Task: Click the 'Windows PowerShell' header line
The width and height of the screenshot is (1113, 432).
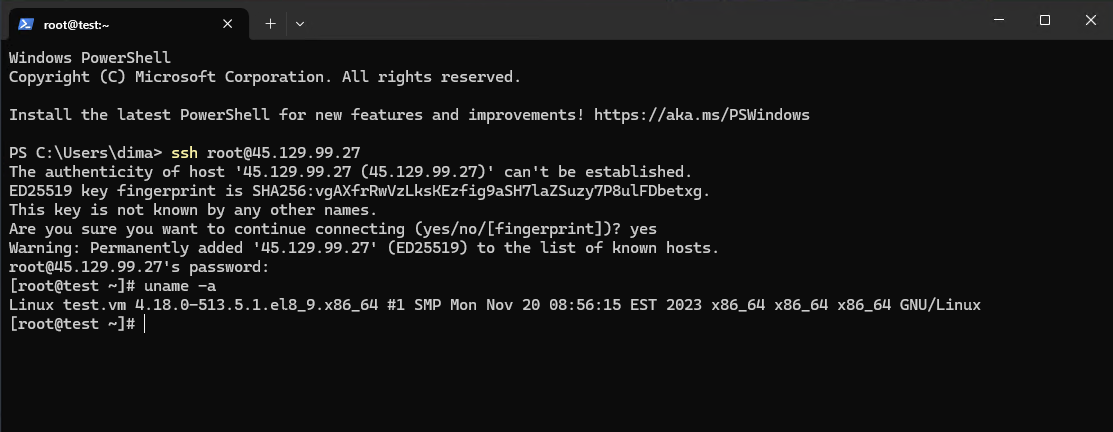Action: pyautogui.click(x=90, y=58)
